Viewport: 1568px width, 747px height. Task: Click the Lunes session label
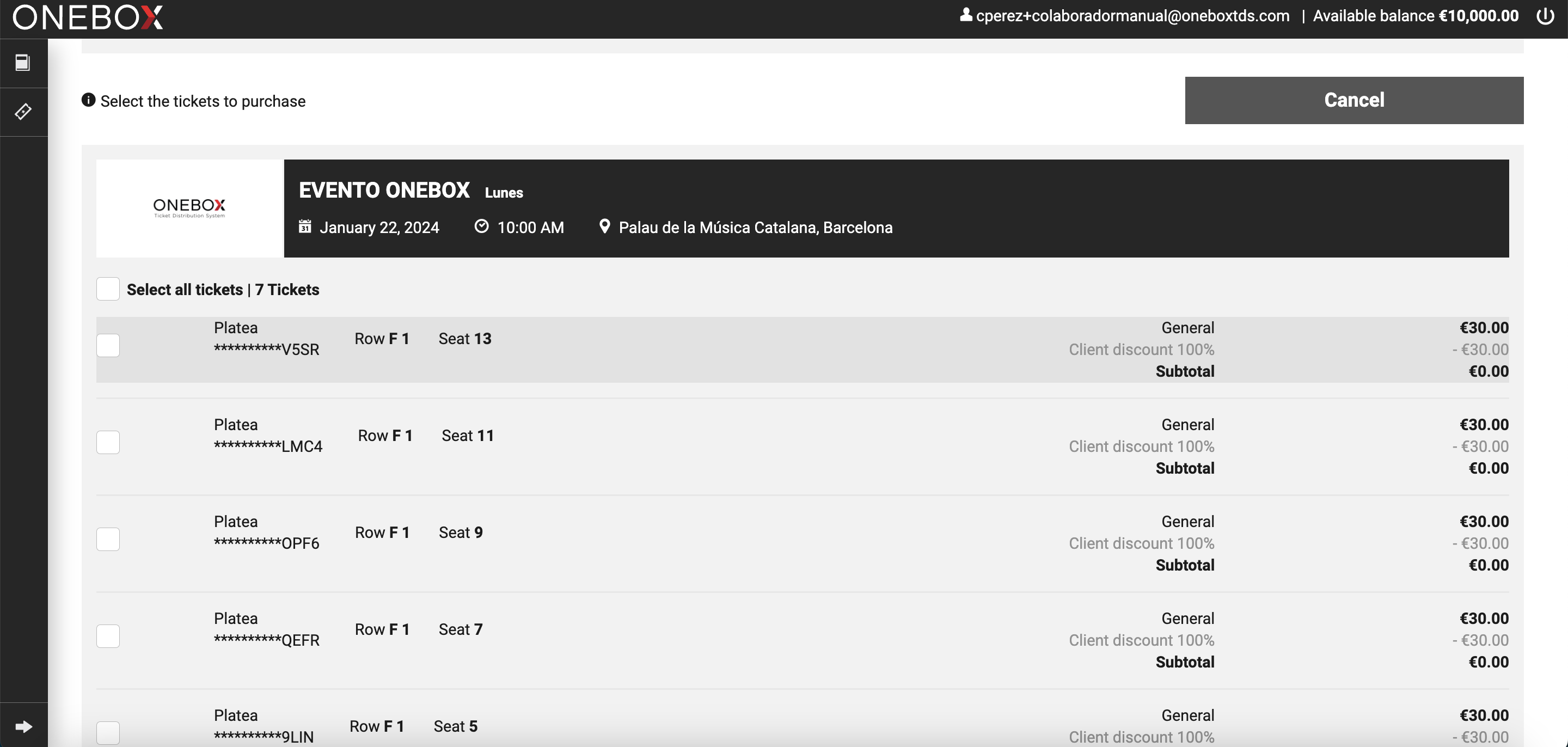pyautogui.click(x=504, y=192)
